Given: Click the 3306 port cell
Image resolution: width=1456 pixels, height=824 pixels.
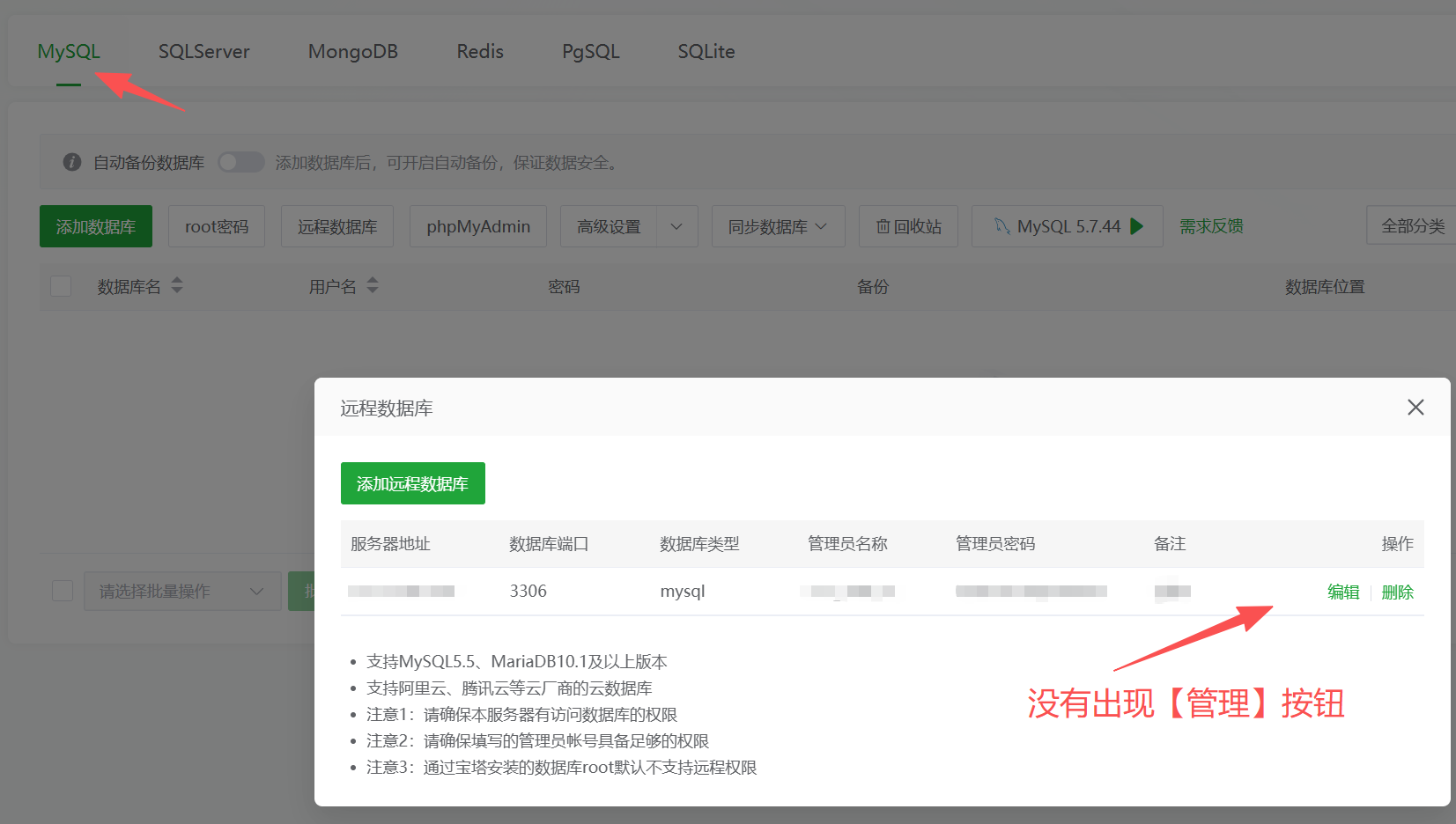Looking at the screenshot, I should (x=528, y=591).
